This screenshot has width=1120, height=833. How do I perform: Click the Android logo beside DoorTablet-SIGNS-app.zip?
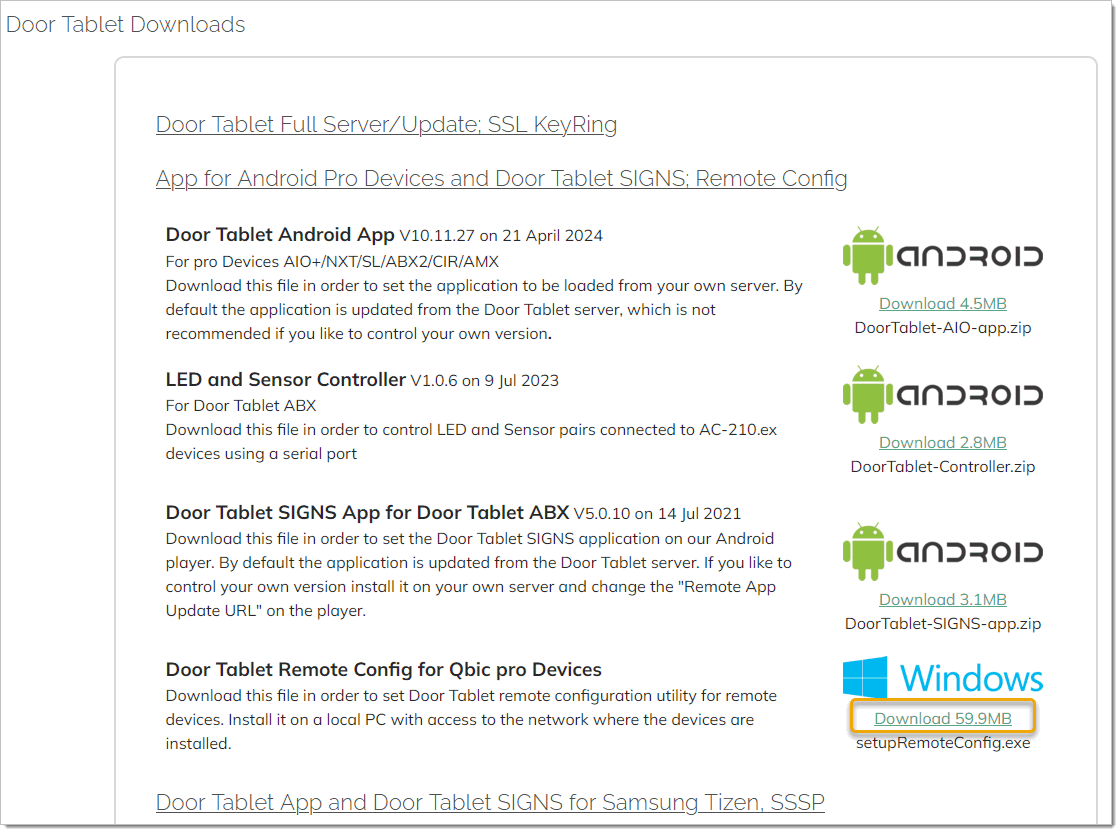click(x=942, y=552)
